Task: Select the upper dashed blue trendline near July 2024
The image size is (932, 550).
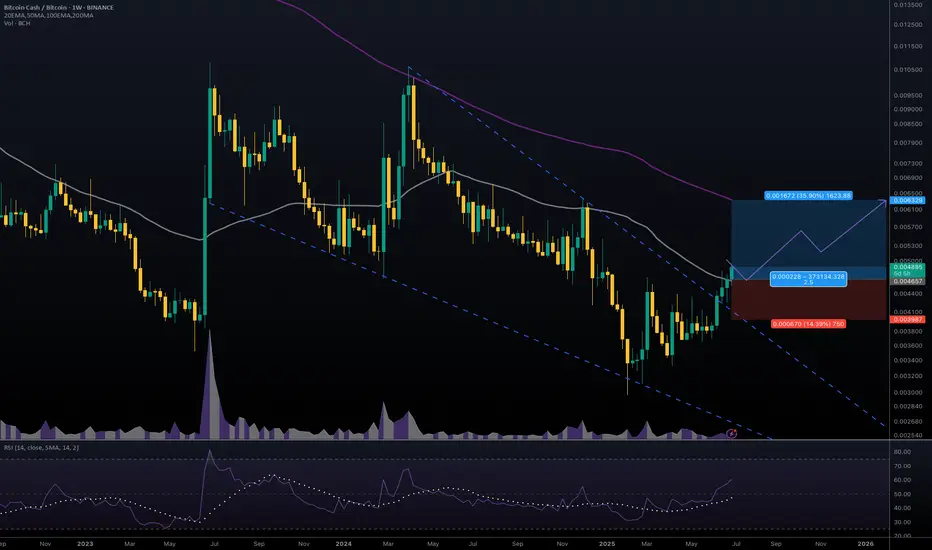Action: click(x=473, y=114)
